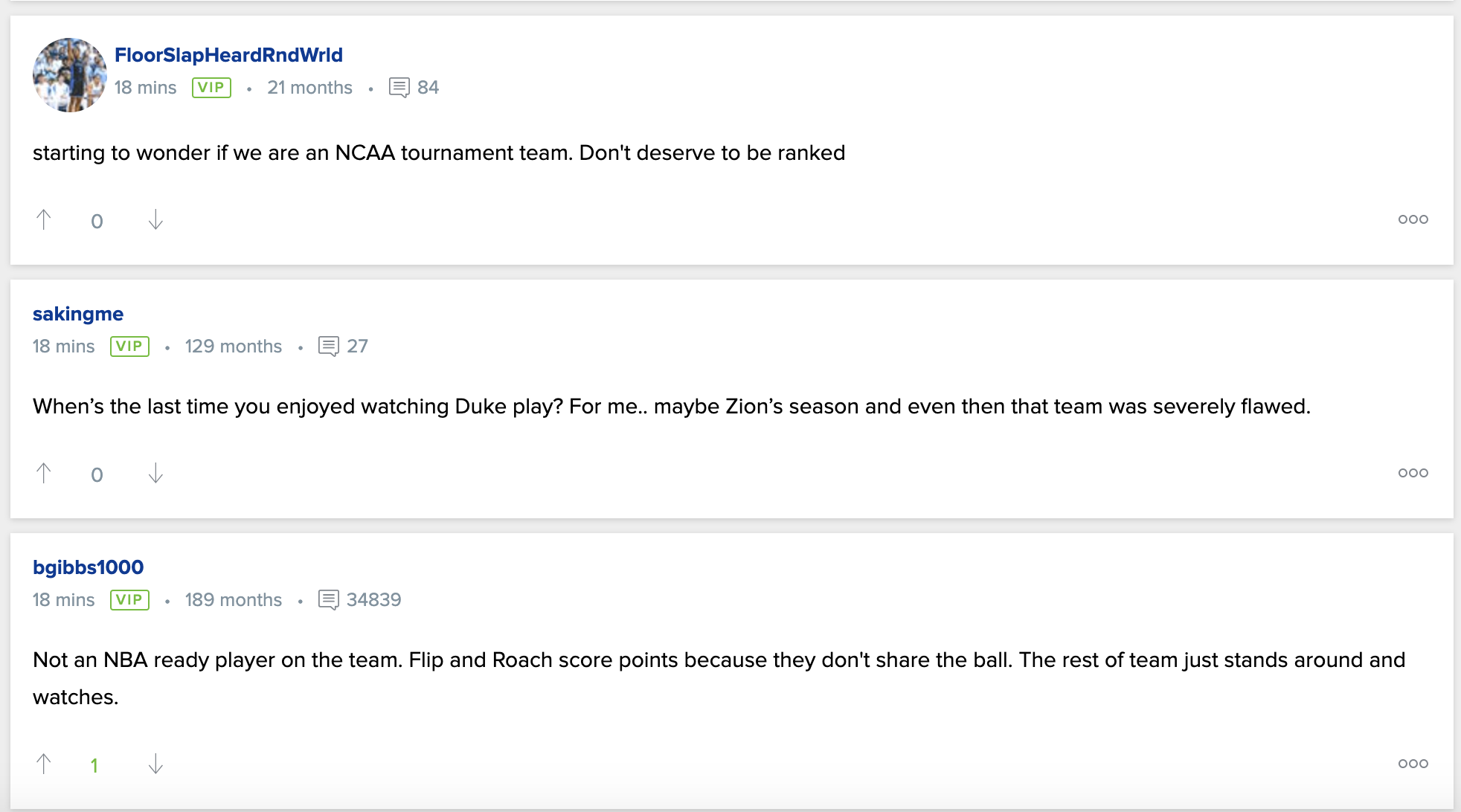Downvote bgibbs1000's comment

click(155, 764)
